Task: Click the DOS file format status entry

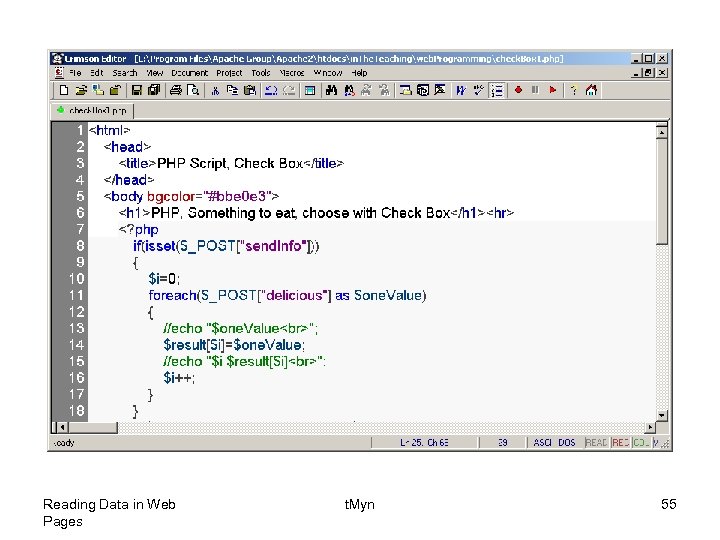Action: [567, 443]
